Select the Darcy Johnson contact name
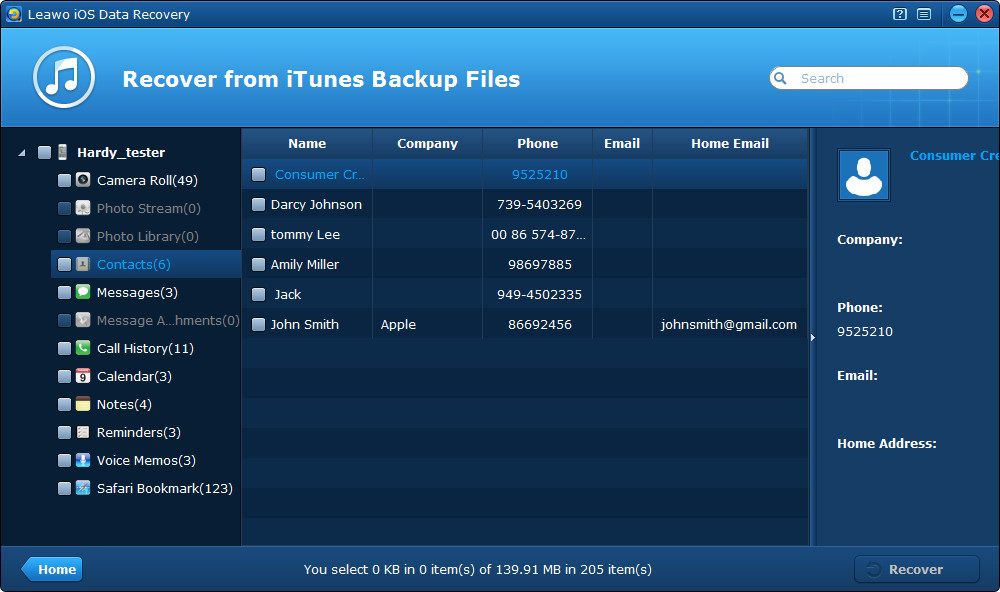Image resolution: width=1000 pixels, height=592 pixels. point(316,204)
